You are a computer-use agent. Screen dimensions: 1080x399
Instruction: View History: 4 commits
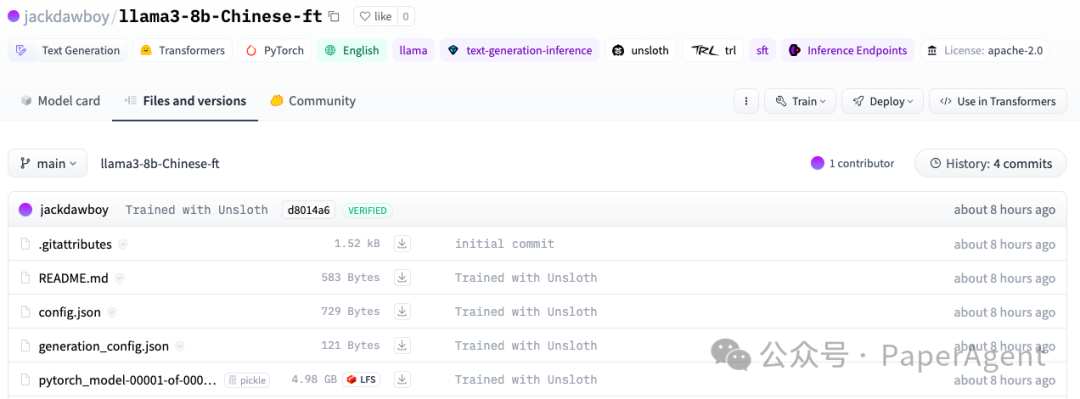tap(990, 163)
